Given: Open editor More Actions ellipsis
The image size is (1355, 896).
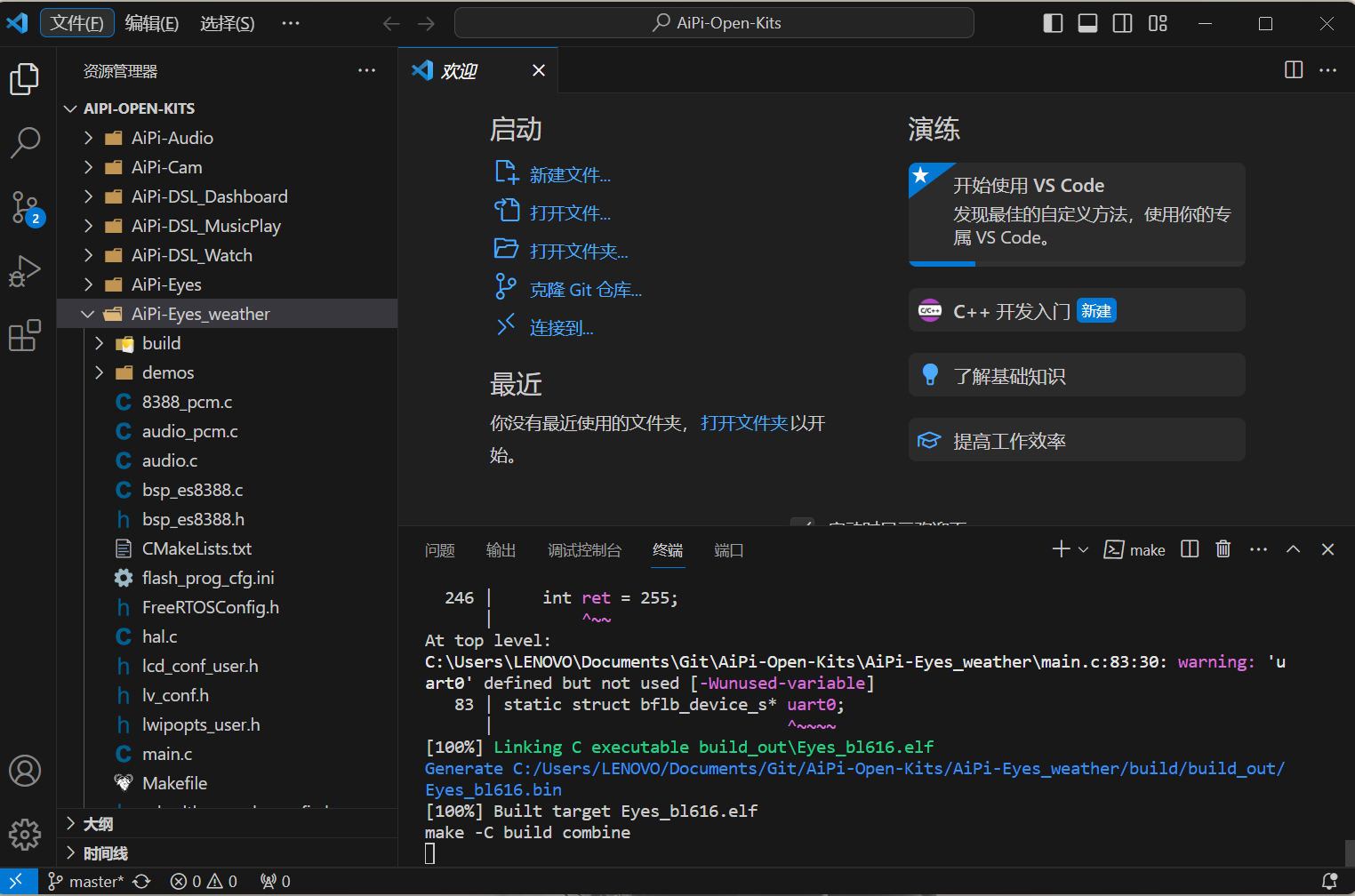Looking at the screenshot, I should pyautogui.click(x=1328, y=70).
